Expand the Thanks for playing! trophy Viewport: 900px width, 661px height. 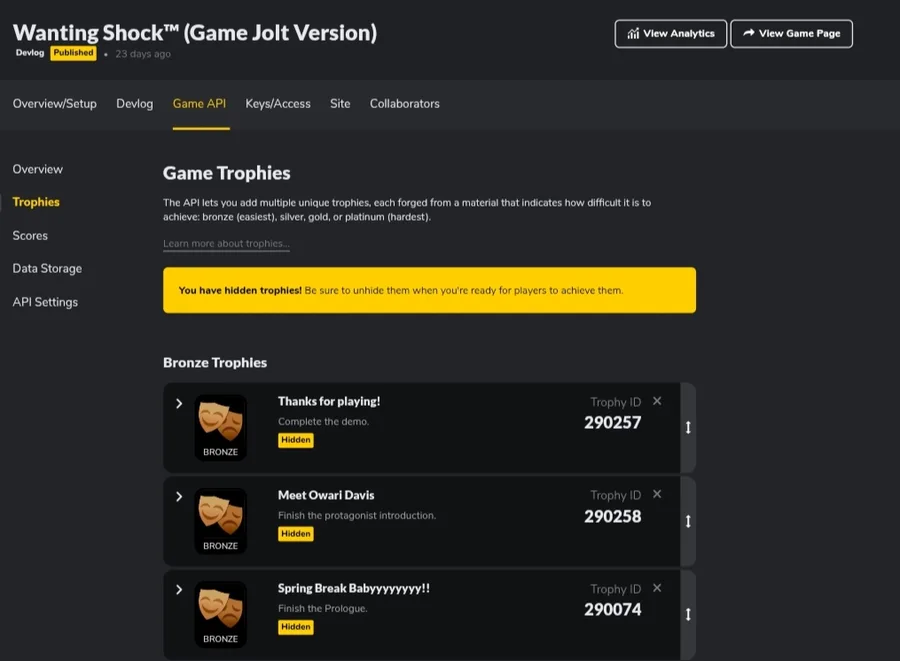(x=179, y=403)
